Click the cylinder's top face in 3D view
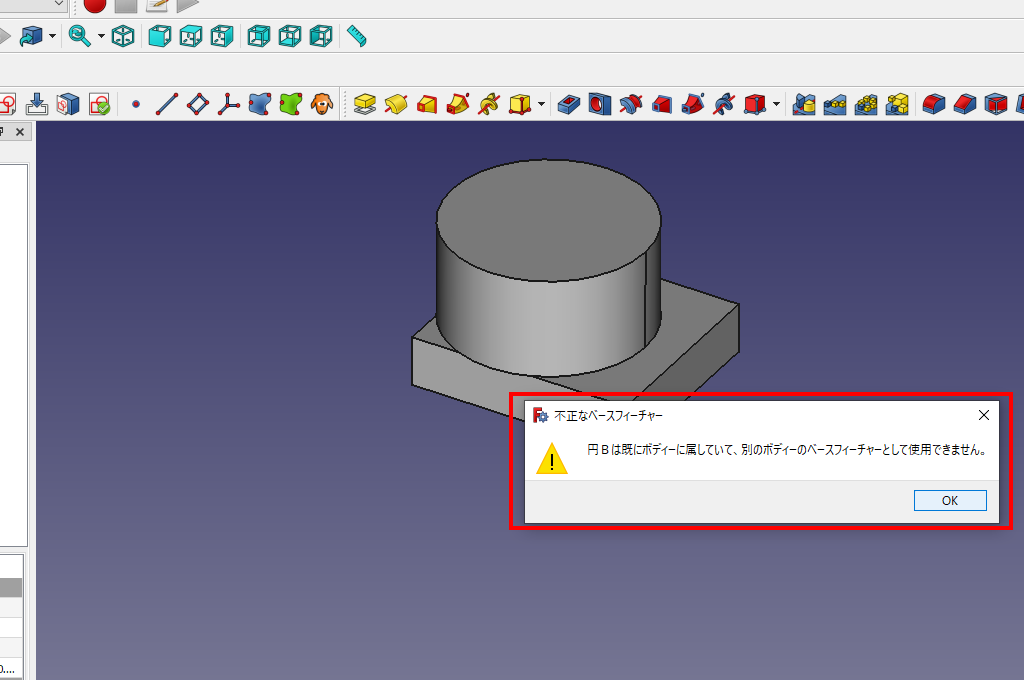Image resolution: width=1024 pixels, height=680 pixels. pyautogui.click(x=549, y=220)
